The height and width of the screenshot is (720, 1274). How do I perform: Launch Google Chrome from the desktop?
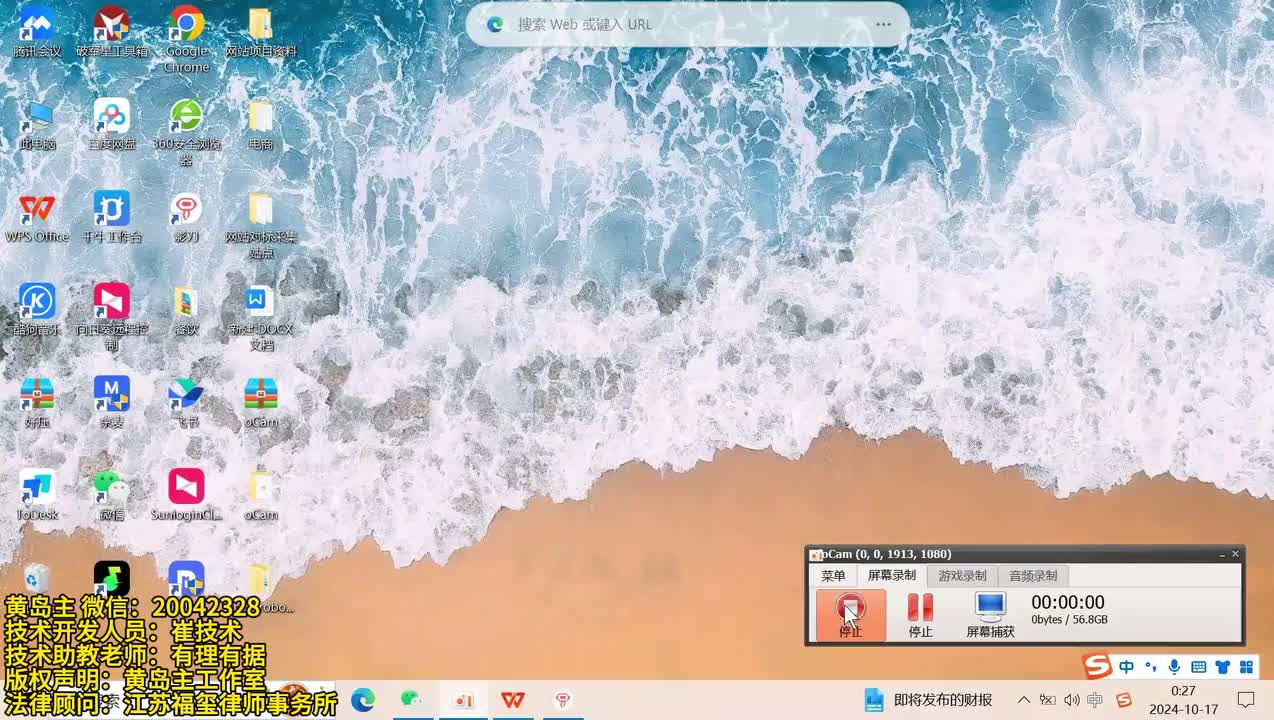click(186, 38)
